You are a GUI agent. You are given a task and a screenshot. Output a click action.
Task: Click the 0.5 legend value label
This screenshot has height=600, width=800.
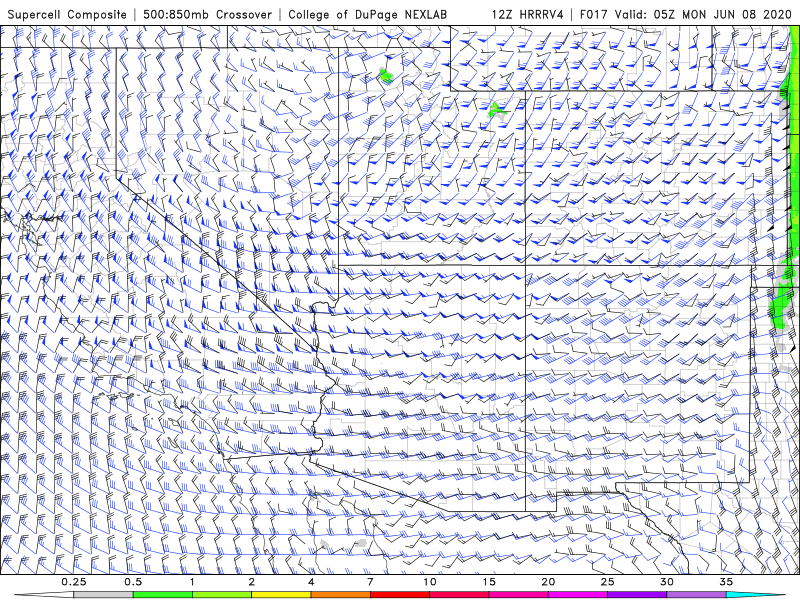133,582
